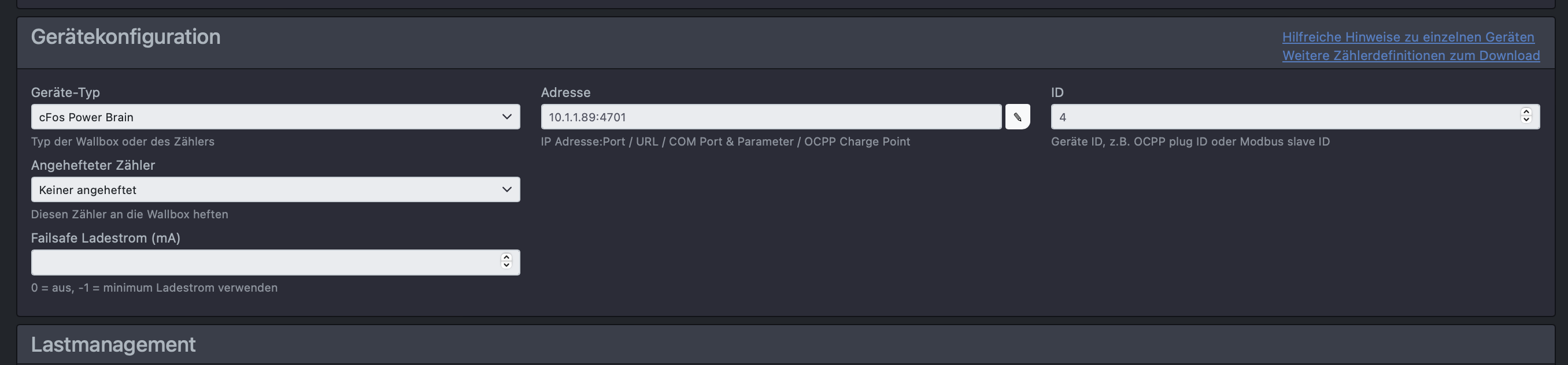Click the Failsafe Ladestrom (mA) label
The height and width of the screenshot is (365, 1568).
pyautogui.click(x=105, y=238)
